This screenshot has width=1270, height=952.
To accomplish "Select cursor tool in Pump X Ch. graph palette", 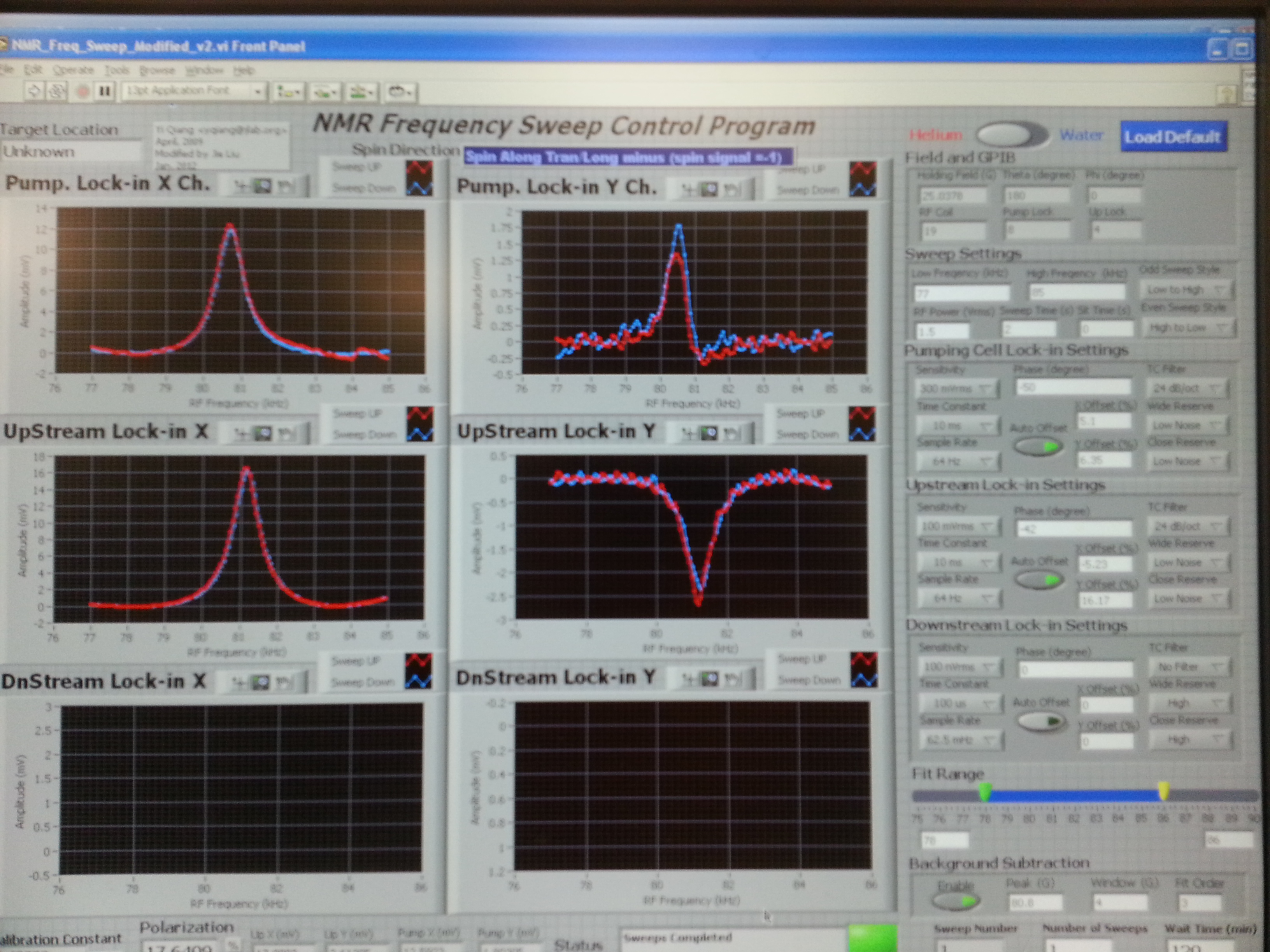I will click(242, 186).
